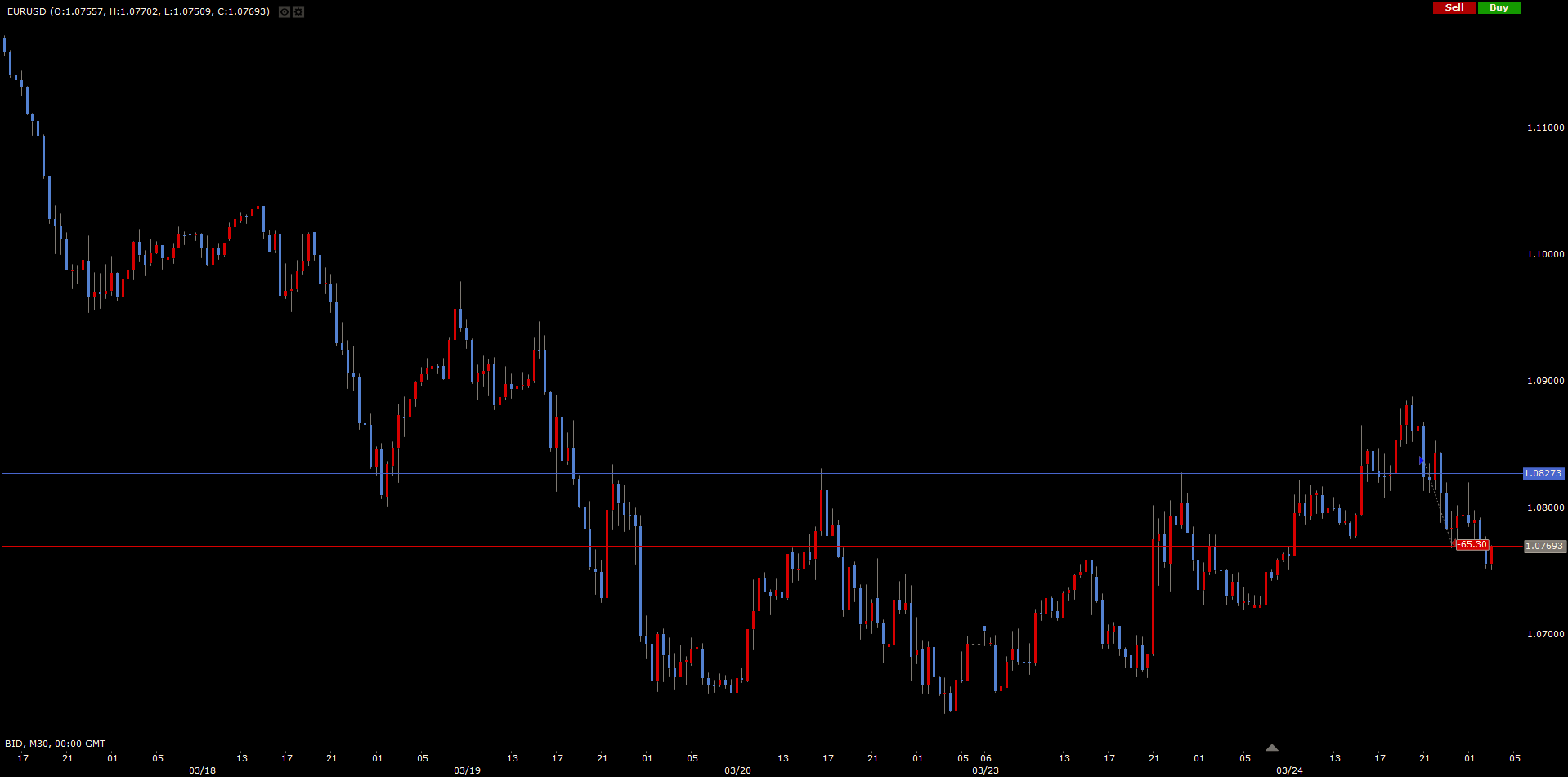Click the 1.11000 price axis label
The height and width of the screenshot is (777, 1568).
pos(1545,127)
